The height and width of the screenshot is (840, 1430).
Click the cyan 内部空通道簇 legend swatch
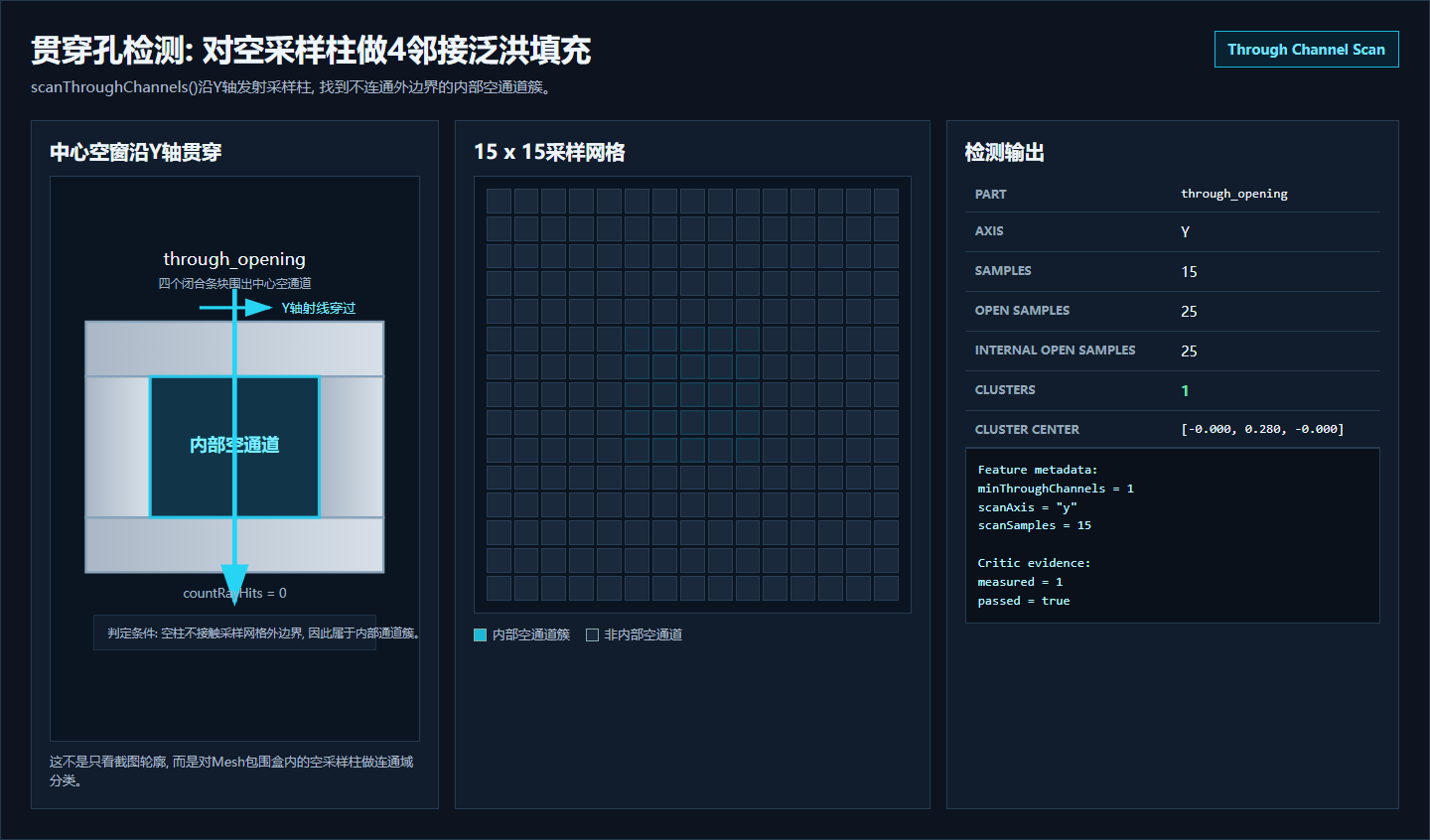pos(481,635)
